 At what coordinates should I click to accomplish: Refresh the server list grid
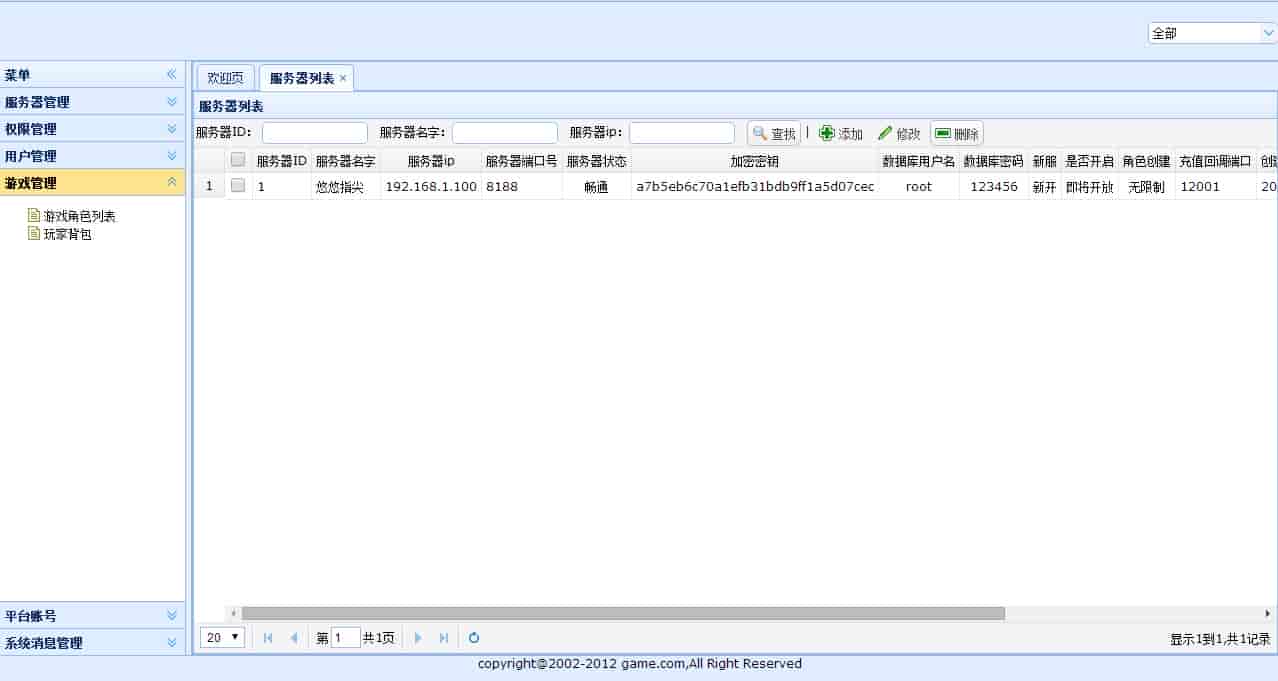pyautogui.click(x=474, y=638)
